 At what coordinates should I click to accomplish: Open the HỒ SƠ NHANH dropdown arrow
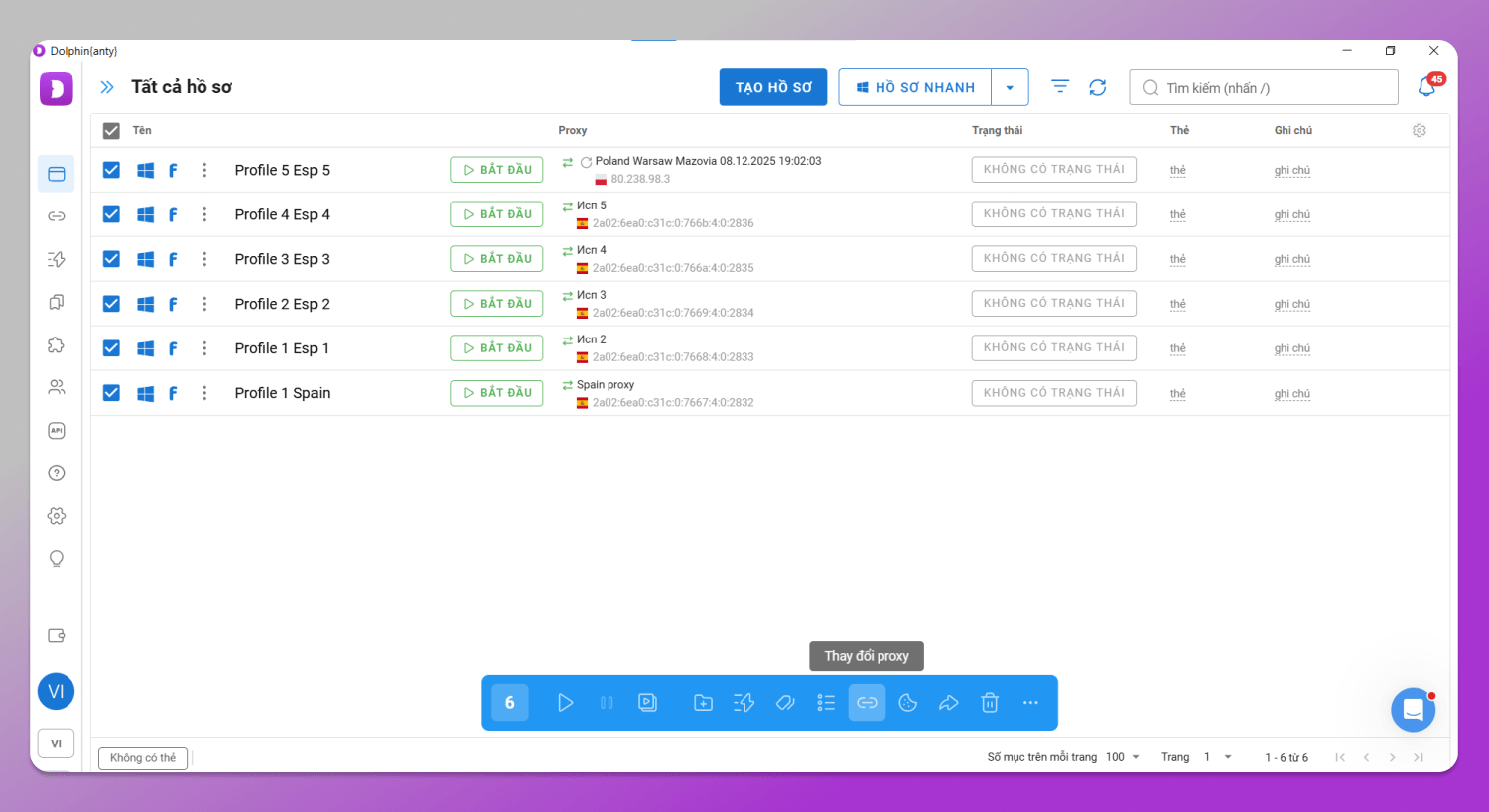click(1010, 87)
